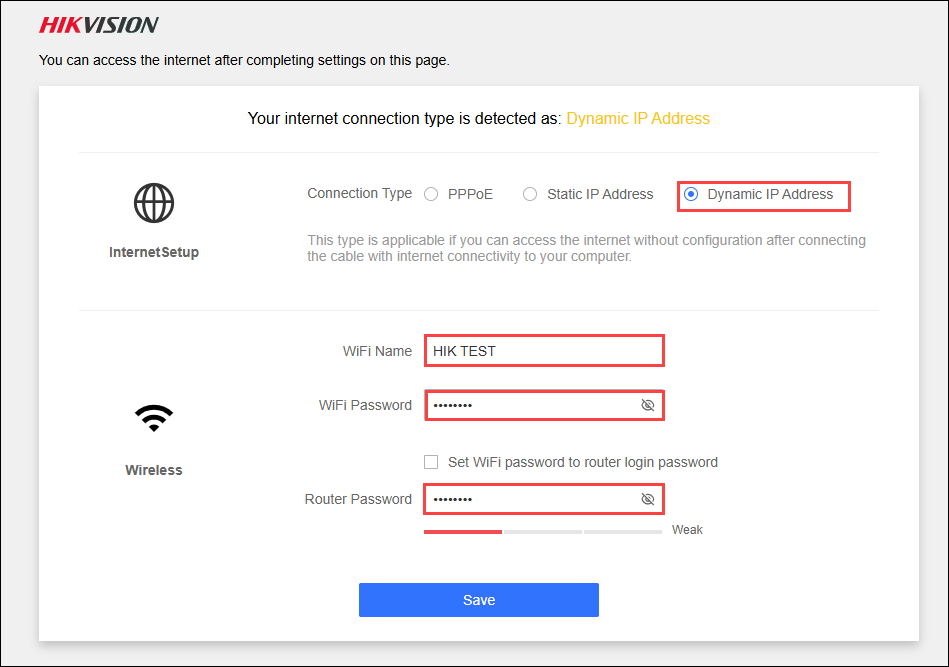Screen dimensions: 949x667
Task: Click inside the WiFi Password input box
Action: coord(530,405)
